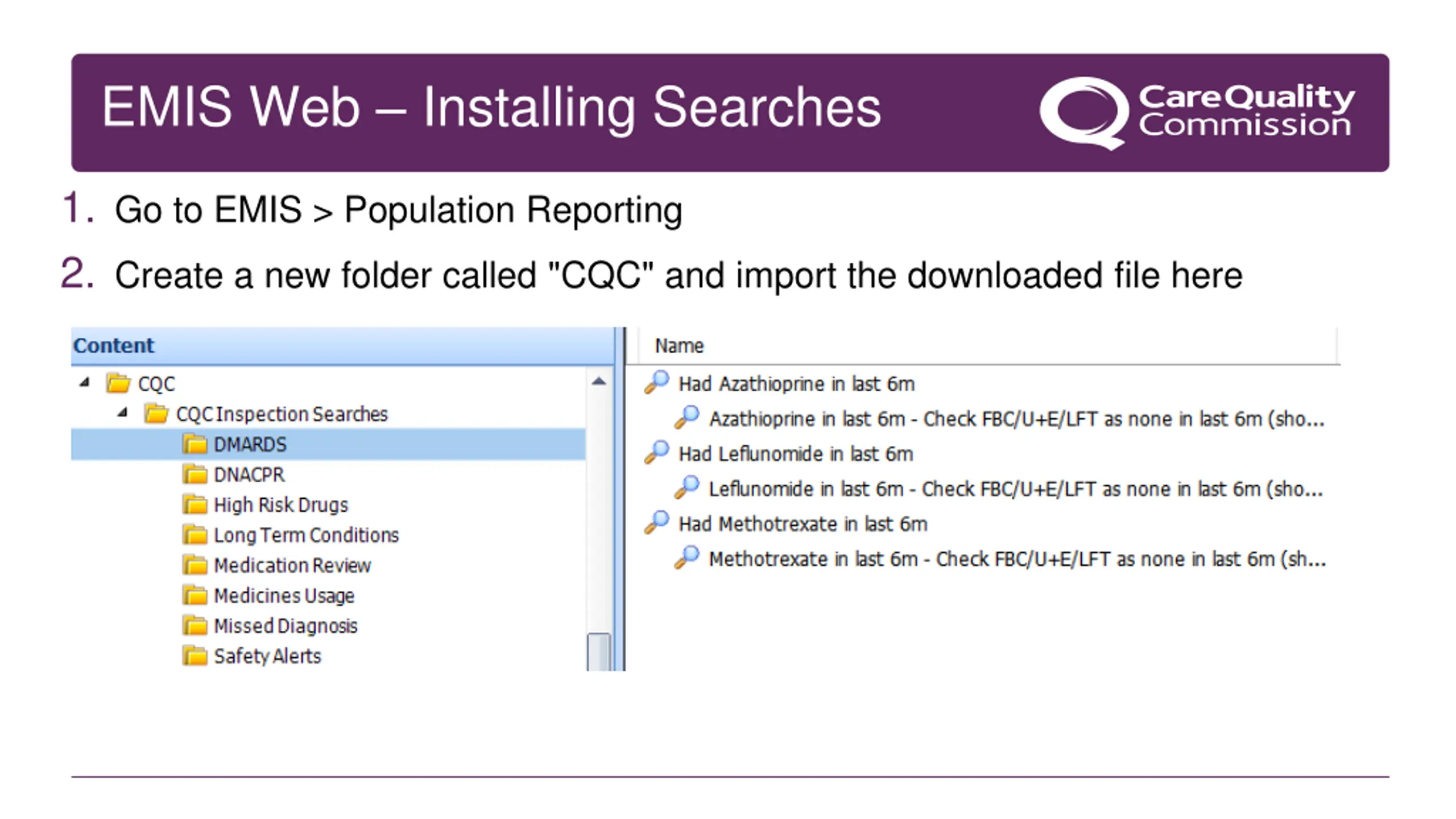Select 'Azathioprine in last 6m - Check FBC/U+E/LFT' search
This screenshot has width=1456, height=819.
tap(1016, 419)
